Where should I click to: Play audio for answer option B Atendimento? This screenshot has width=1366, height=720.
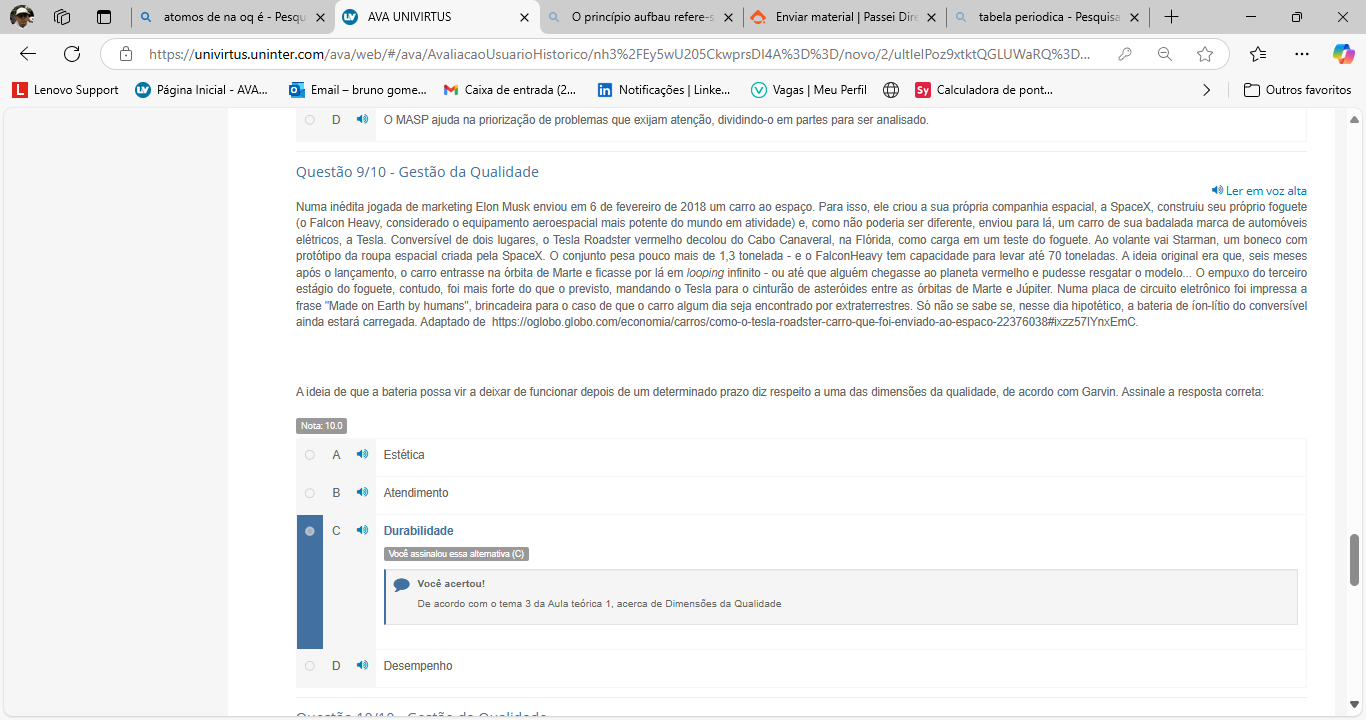tap(362, 493)
